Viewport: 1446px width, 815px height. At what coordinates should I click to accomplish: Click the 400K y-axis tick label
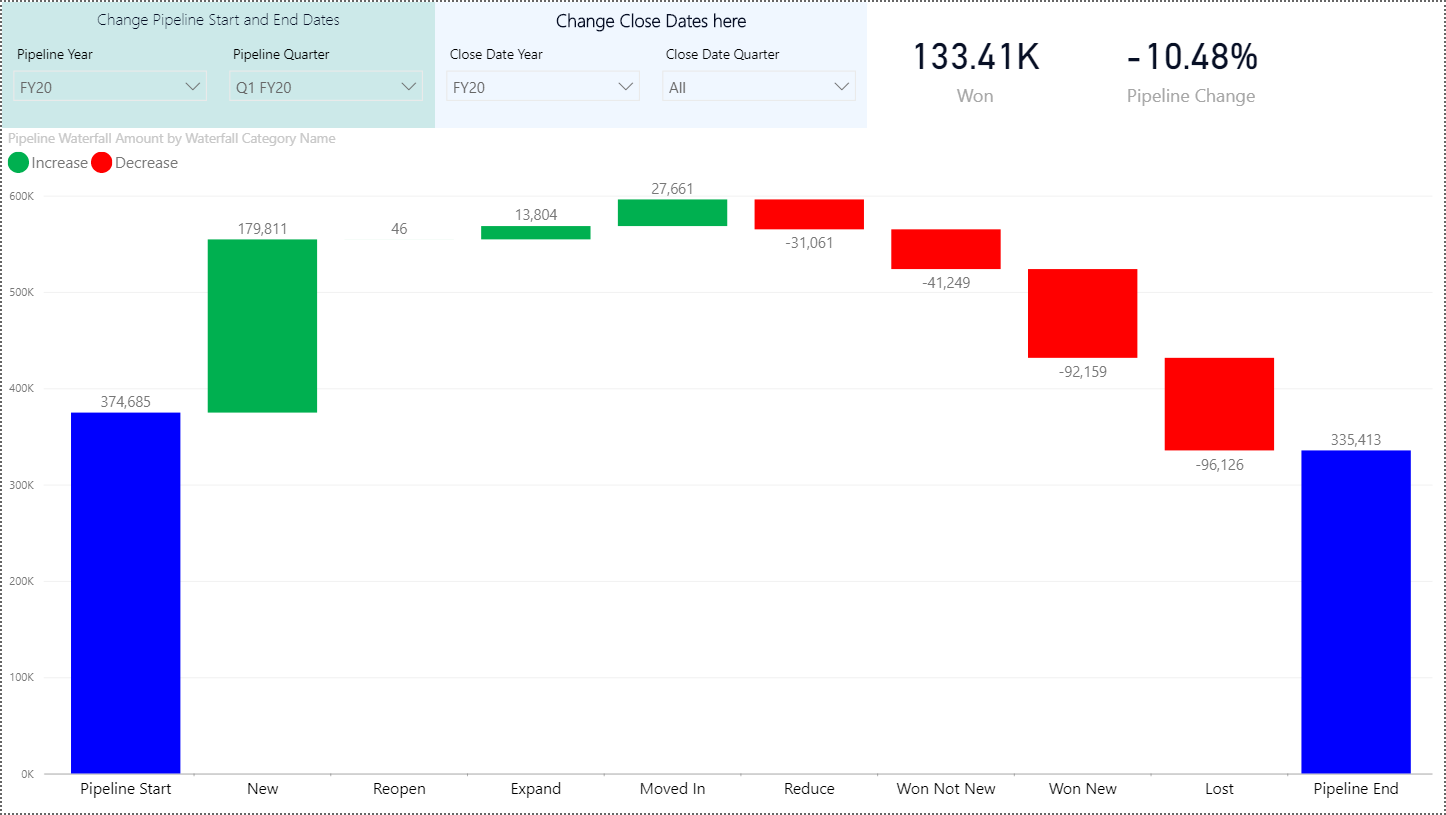(x=22, y=389)
